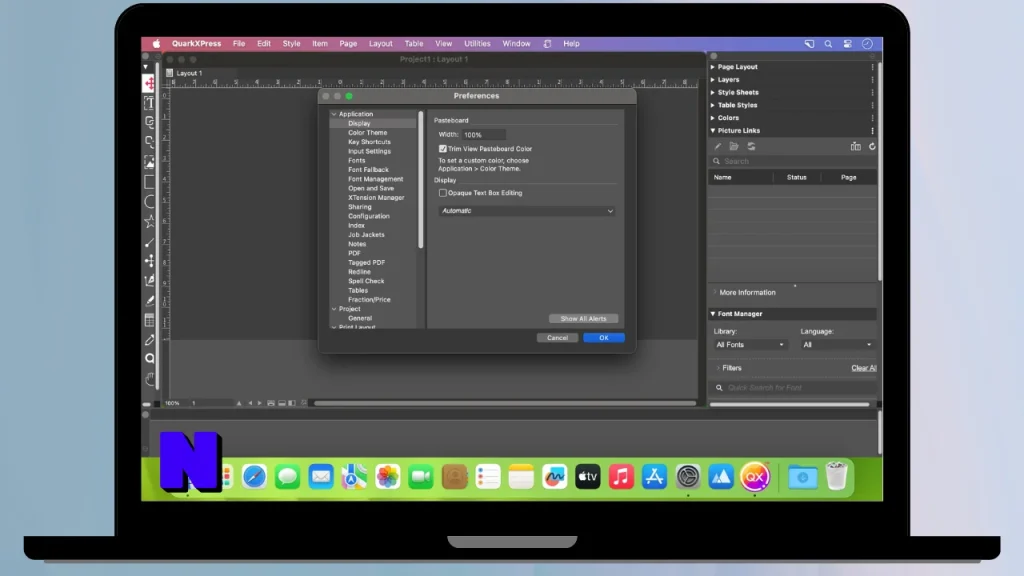Enable Opaque Text Box Editing checkbox
The height and width of the screenshot is (576, 1024).
443,193
